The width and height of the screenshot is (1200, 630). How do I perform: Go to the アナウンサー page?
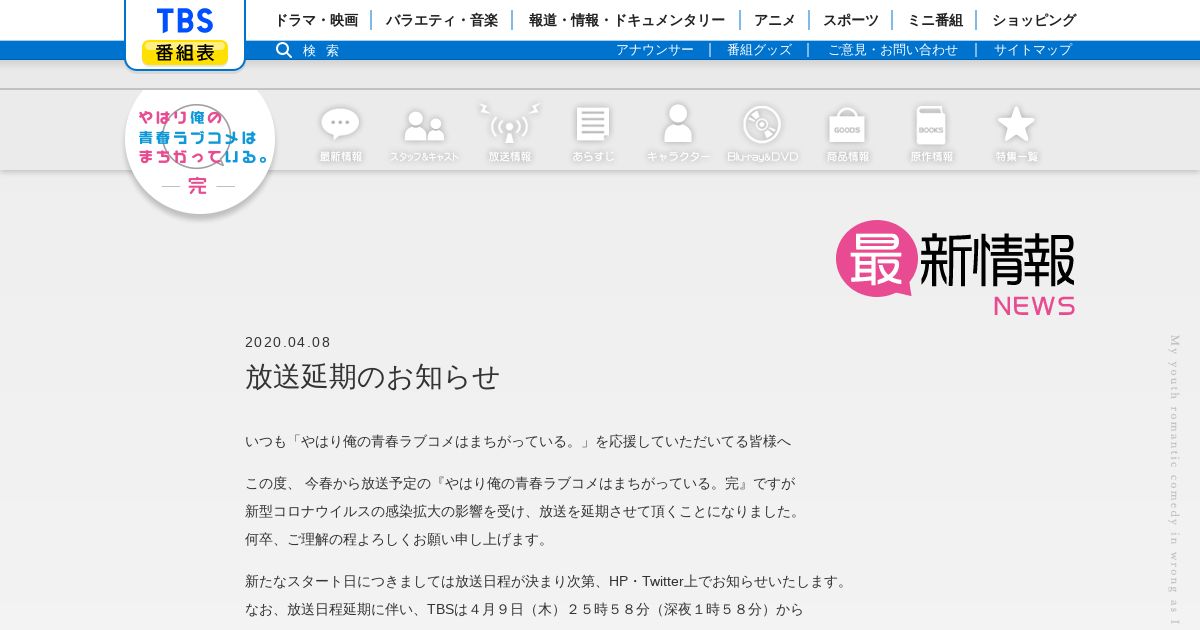[655, 50]
